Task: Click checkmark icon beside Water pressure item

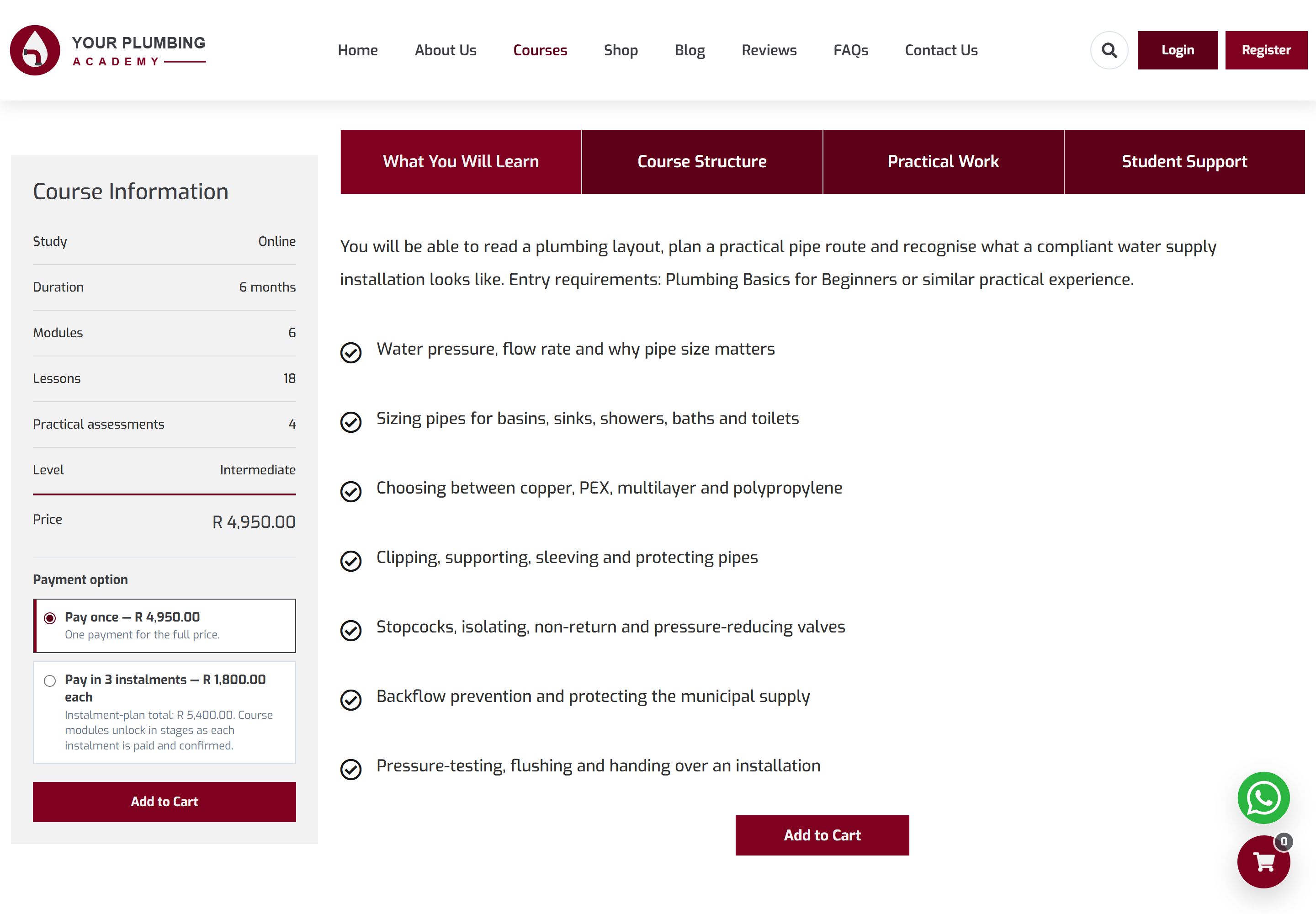Action: tap(350, 353)
